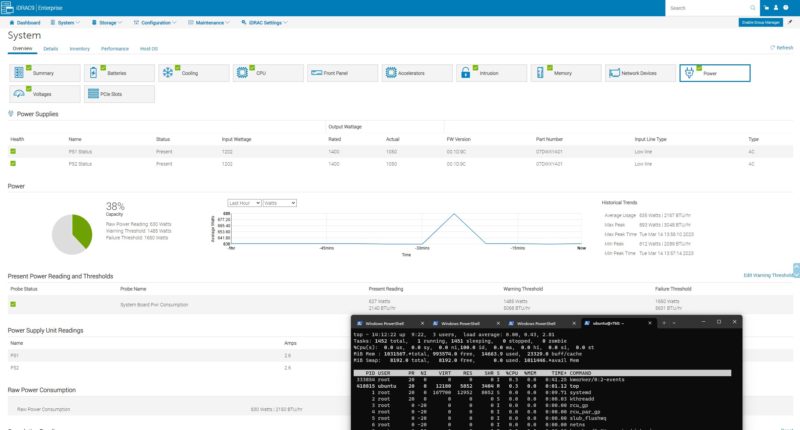Viewport: 800px width, 430px height.
Task: Select the CPU component tile
Action: click(268, 73)
